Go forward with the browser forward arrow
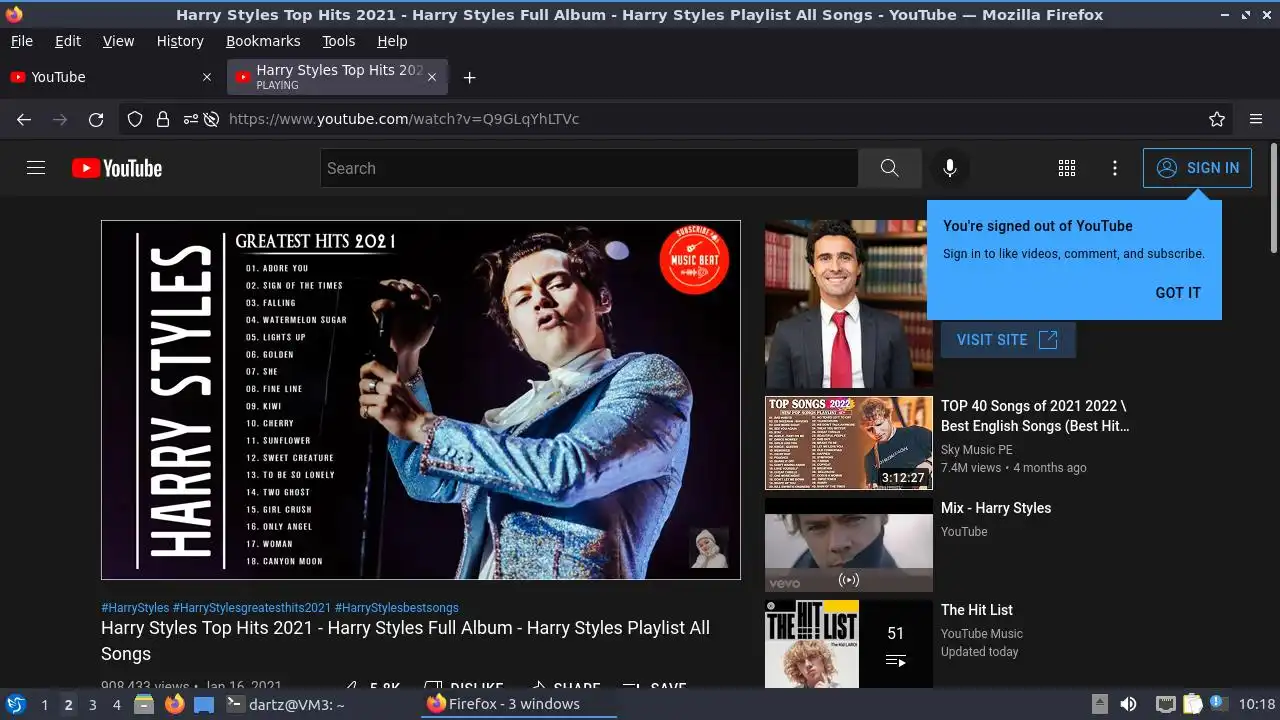This screenshot has width=1280, height=720. tap(60, 119)
